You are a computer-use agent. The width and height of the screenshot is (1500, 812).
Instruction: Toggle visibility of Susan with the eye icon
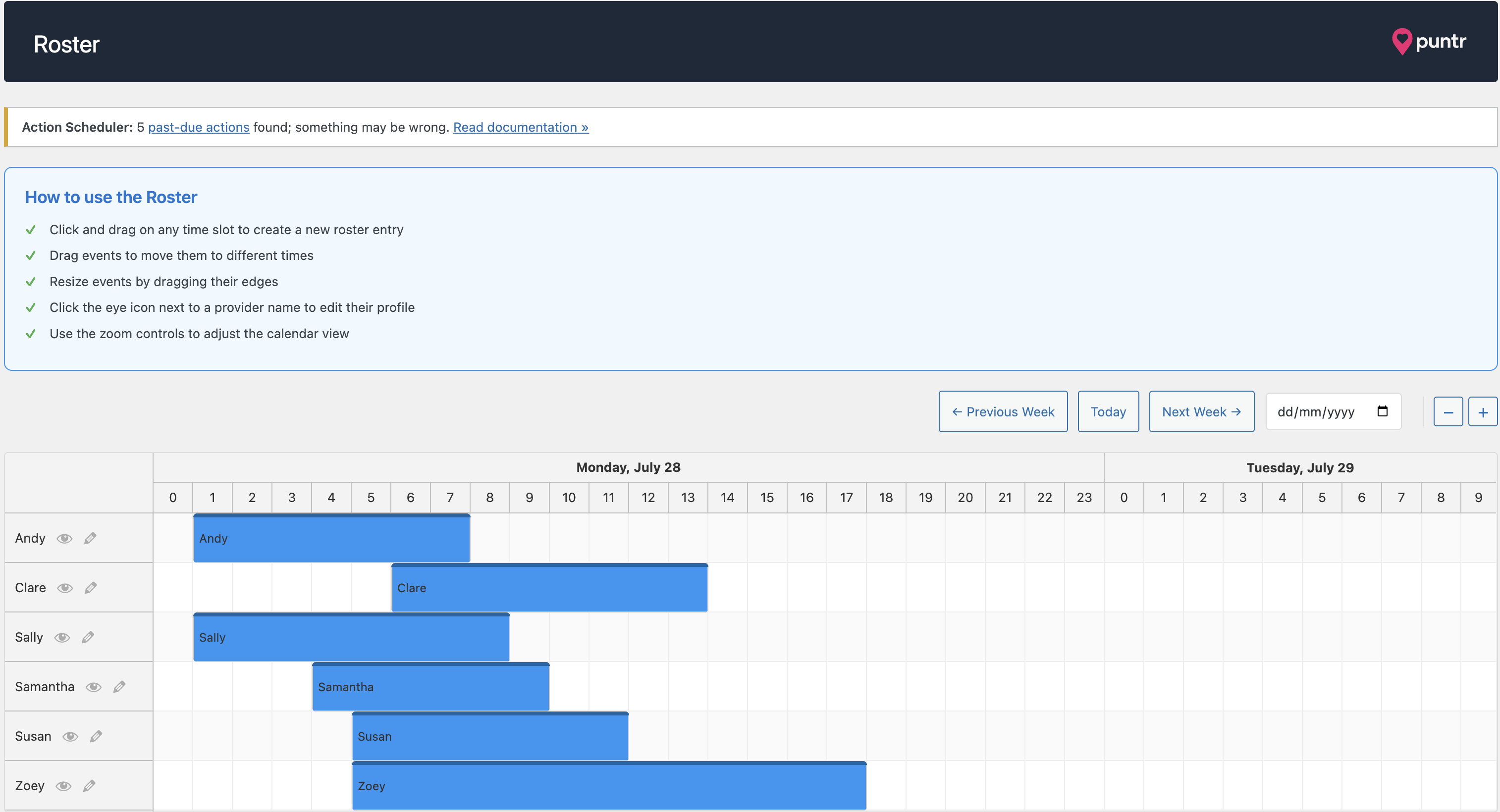point(70,736)
